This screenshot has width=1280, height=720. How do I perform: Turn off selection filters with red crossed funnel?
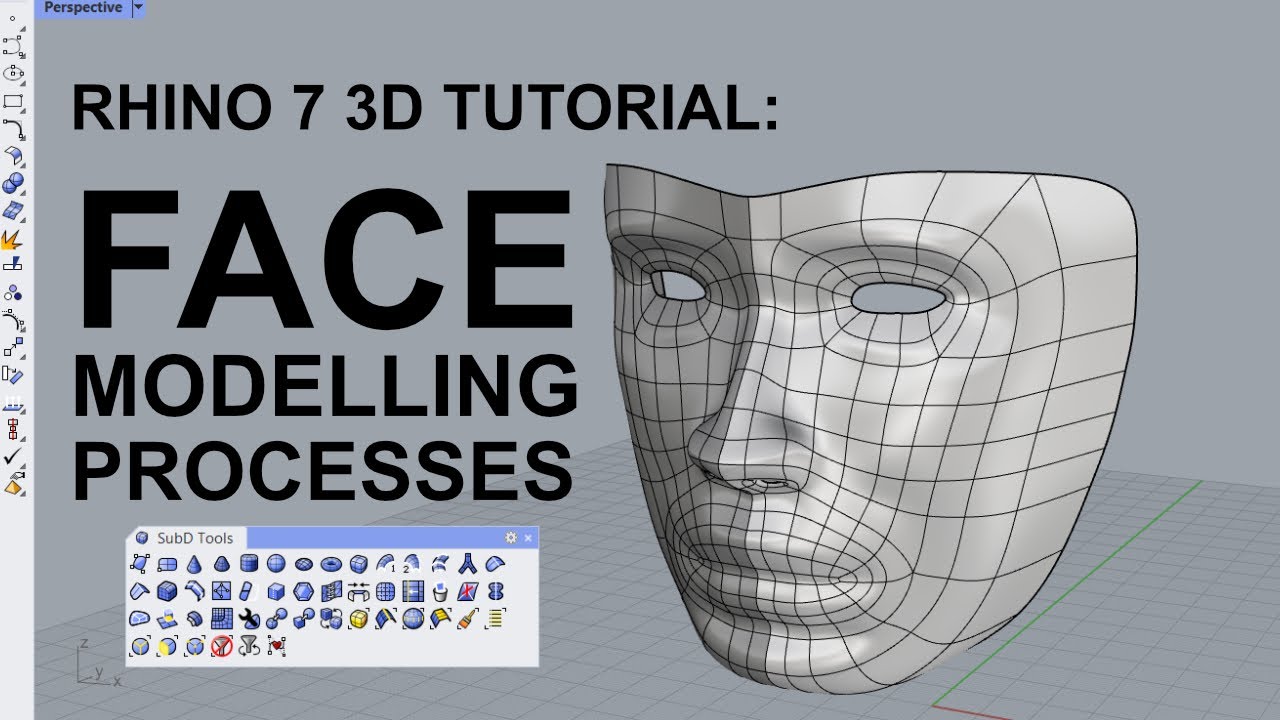coord(222,646)
